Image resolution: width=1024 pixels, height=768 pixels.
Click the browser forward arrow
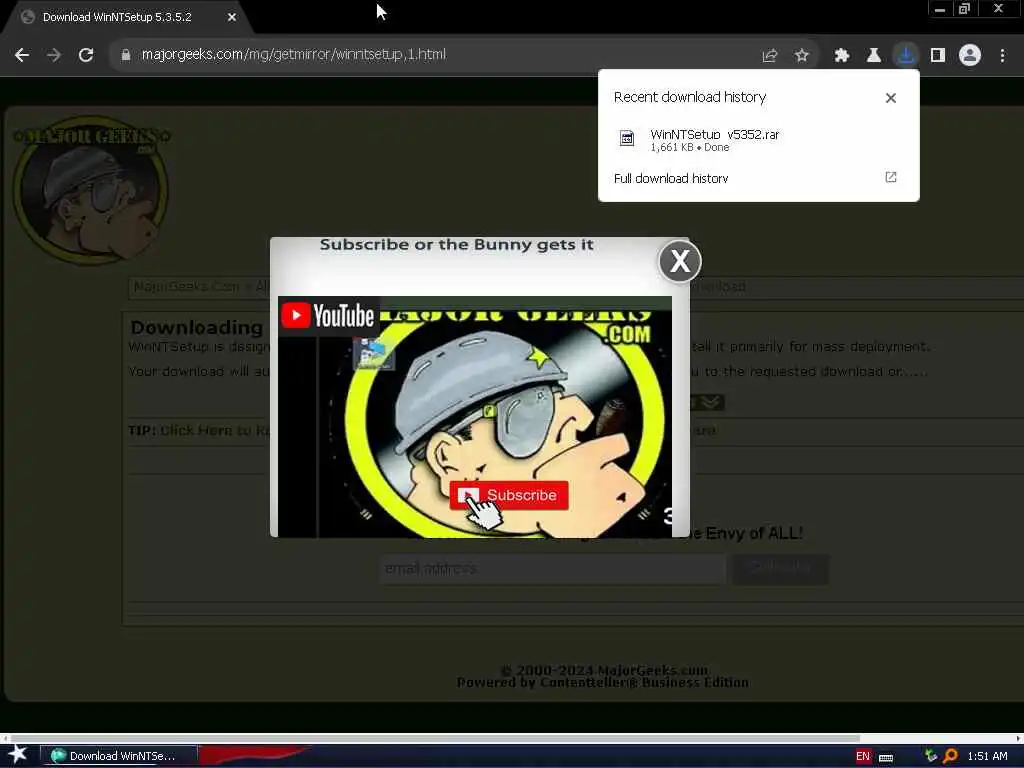click(x=54, y=56)
